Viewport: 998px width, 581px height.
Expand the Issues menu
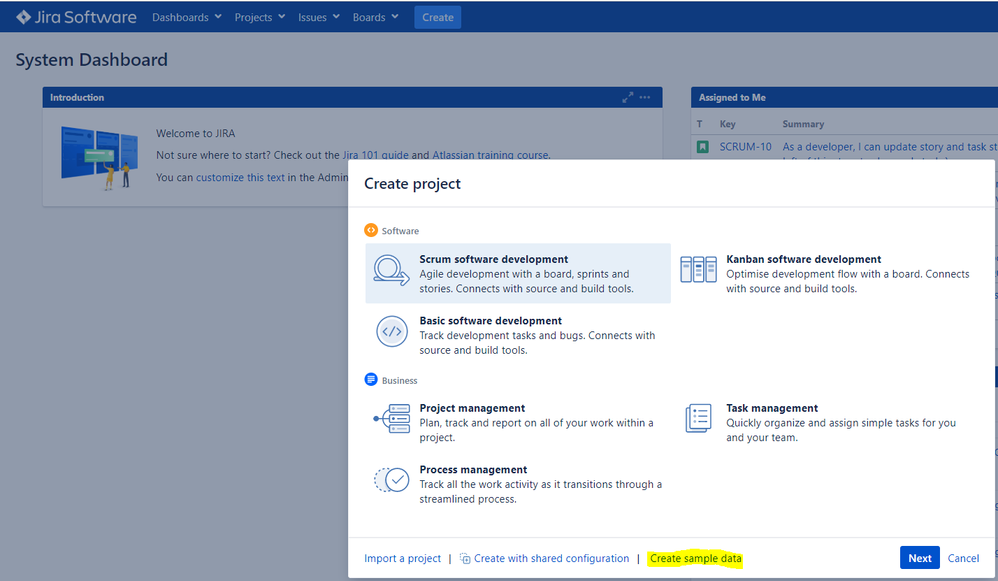319,17
